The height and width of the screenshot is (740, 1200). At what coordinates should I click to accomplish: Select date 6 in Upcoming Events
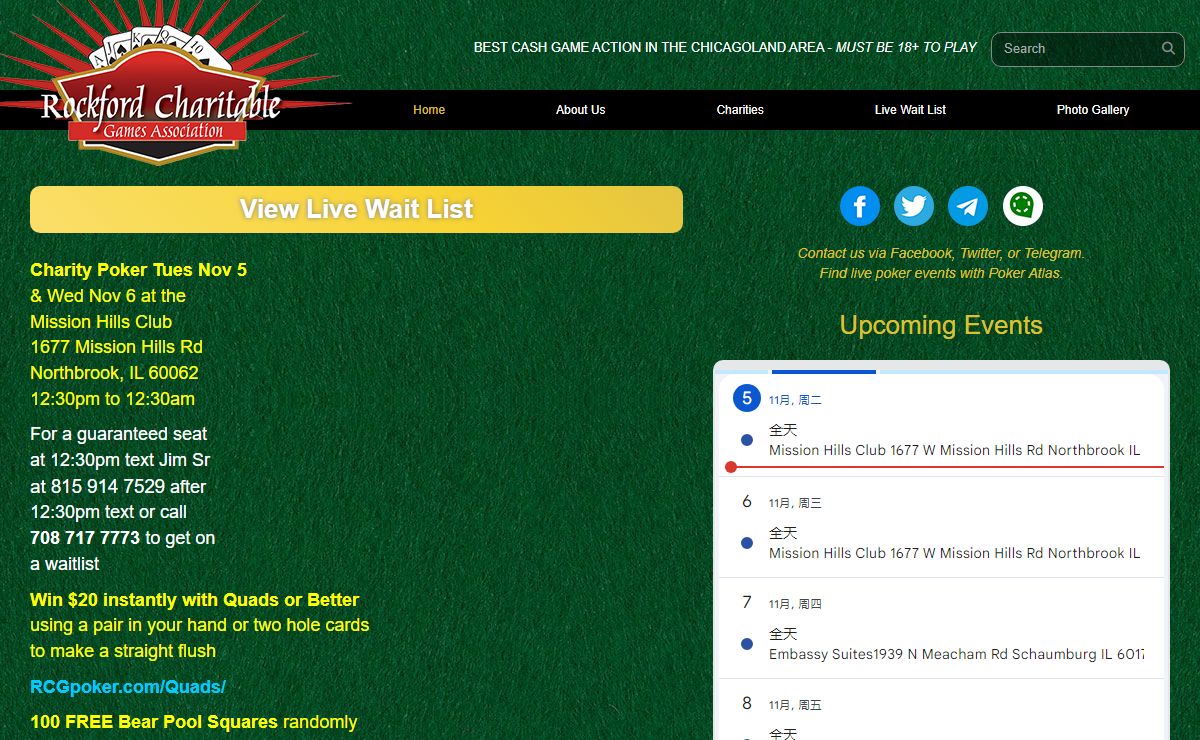point(747,501)
